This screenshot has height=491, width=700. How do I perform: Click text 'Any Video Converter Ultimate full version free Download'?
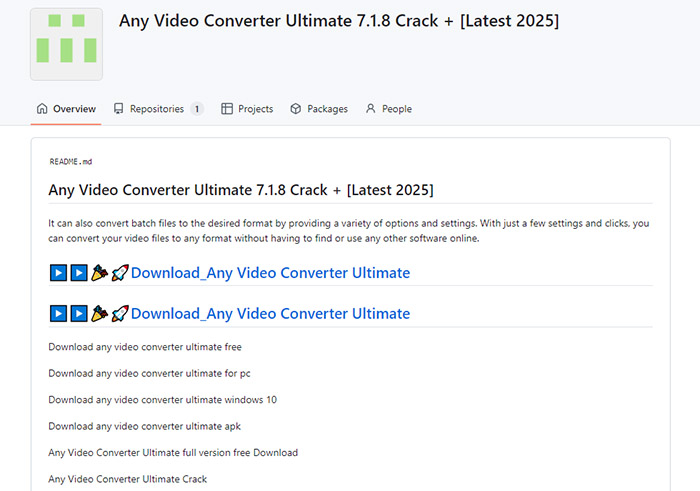click(173, 453)
